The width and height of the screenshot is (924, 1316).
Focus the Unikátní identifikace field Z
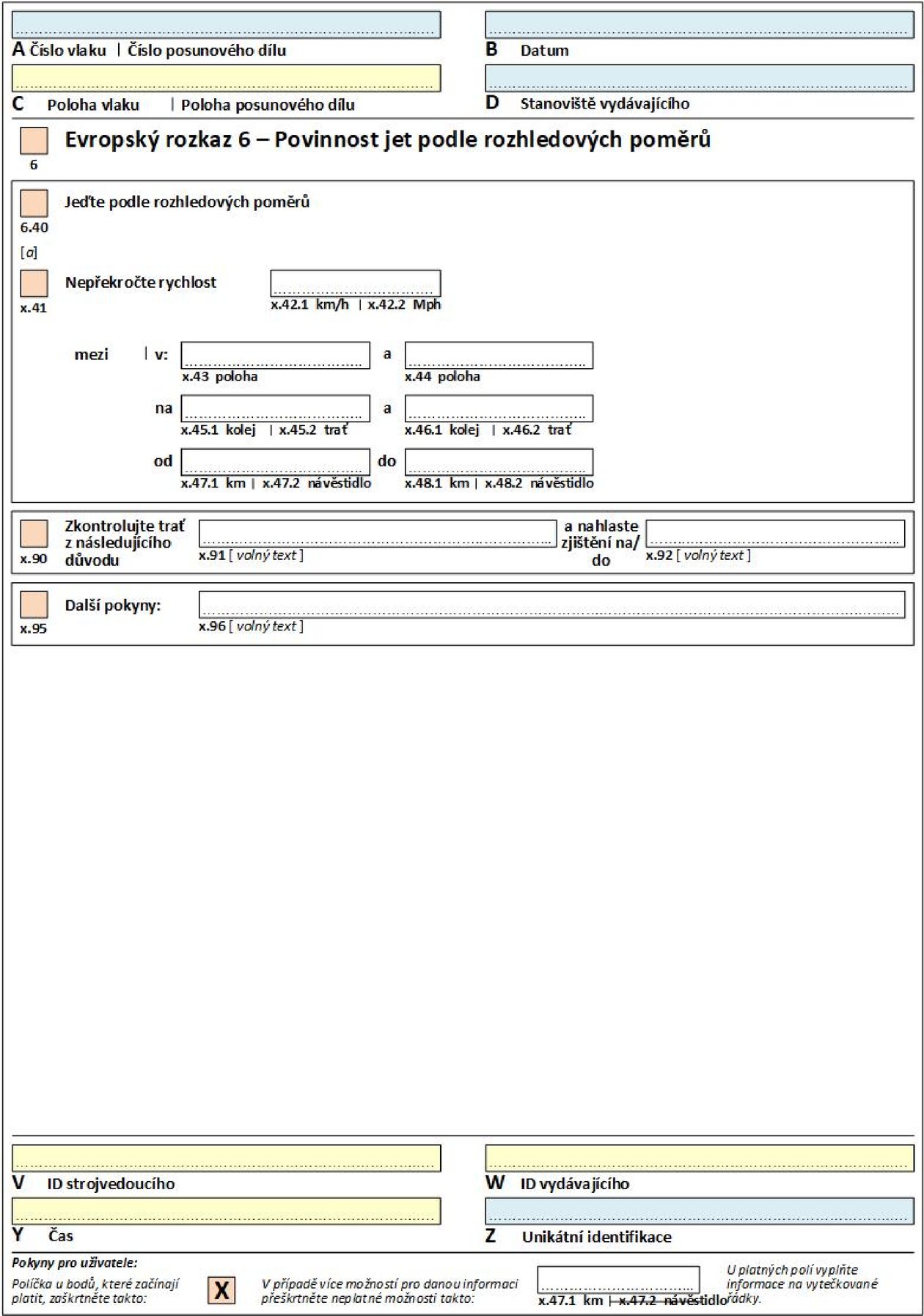click(699, 1211)
